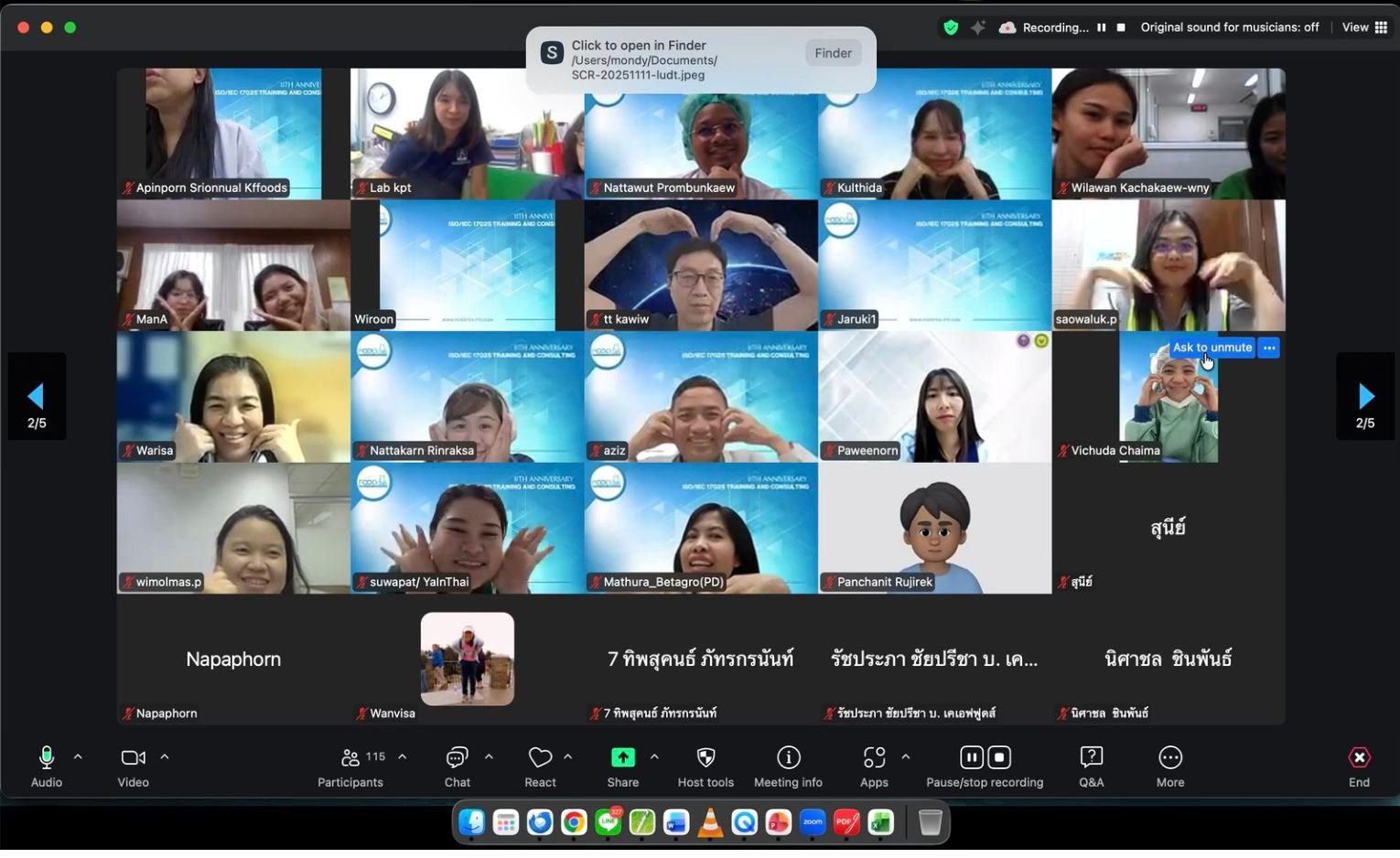Open Host tools shield icon
Image resolution: width=1400 pixels, height=858 pixels.
[x=705, y=758]
